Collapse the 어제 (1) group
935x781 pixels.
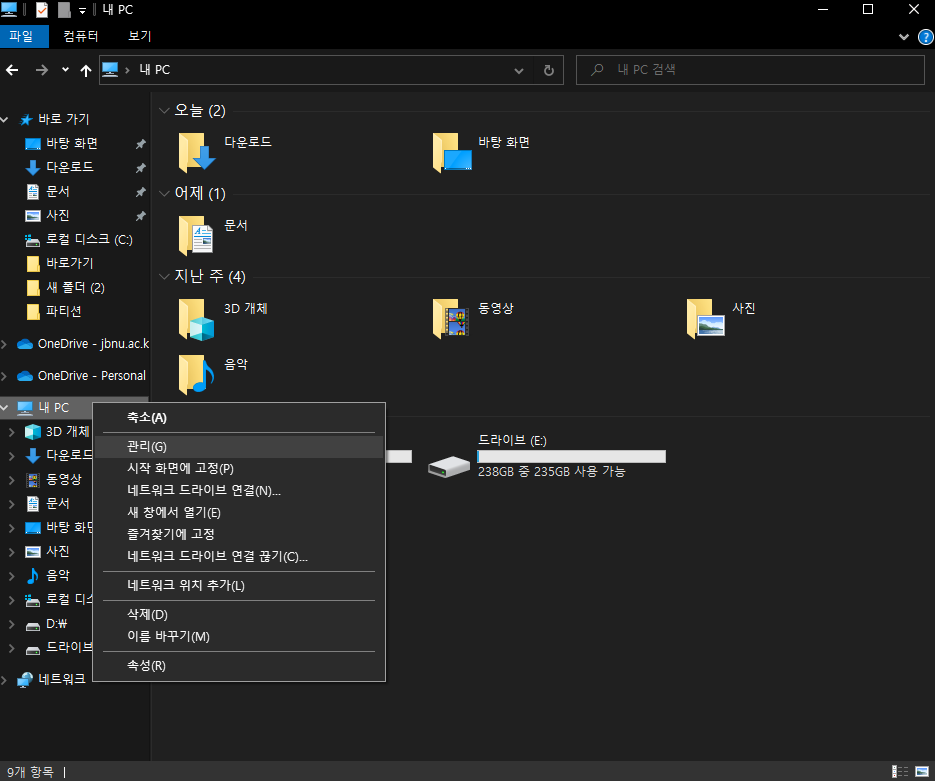[x=164, y=194]
